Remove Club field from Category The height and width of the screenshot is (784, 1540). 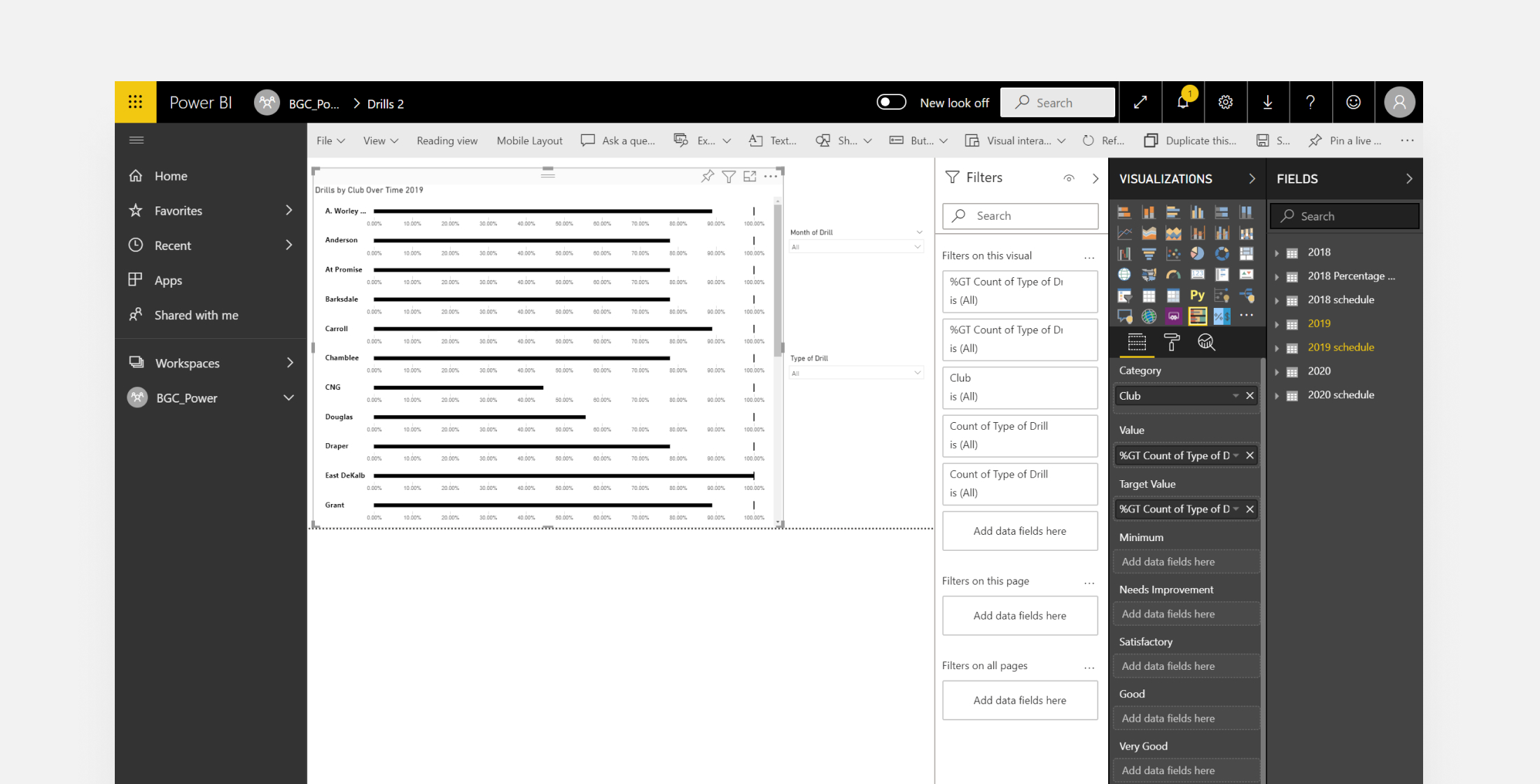tap(1249, 396)
